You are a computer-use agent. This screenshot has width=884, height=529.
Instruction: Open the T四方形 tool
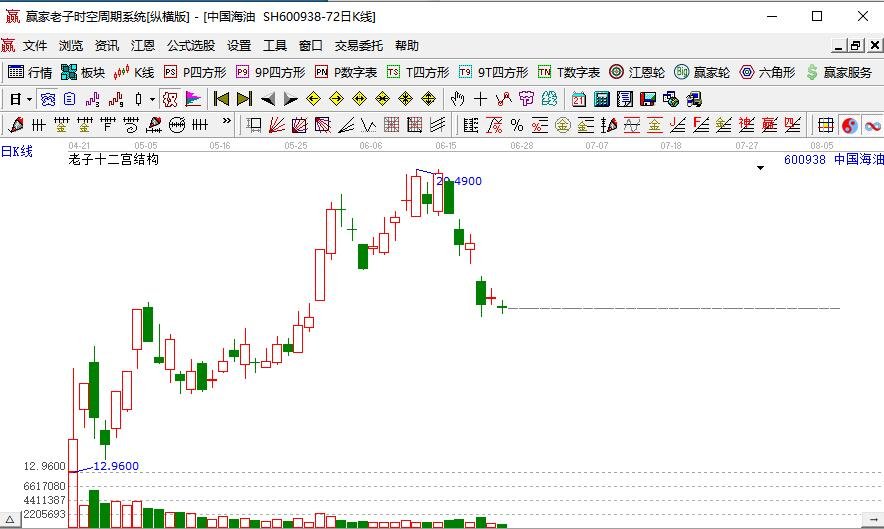coord(418,72)
